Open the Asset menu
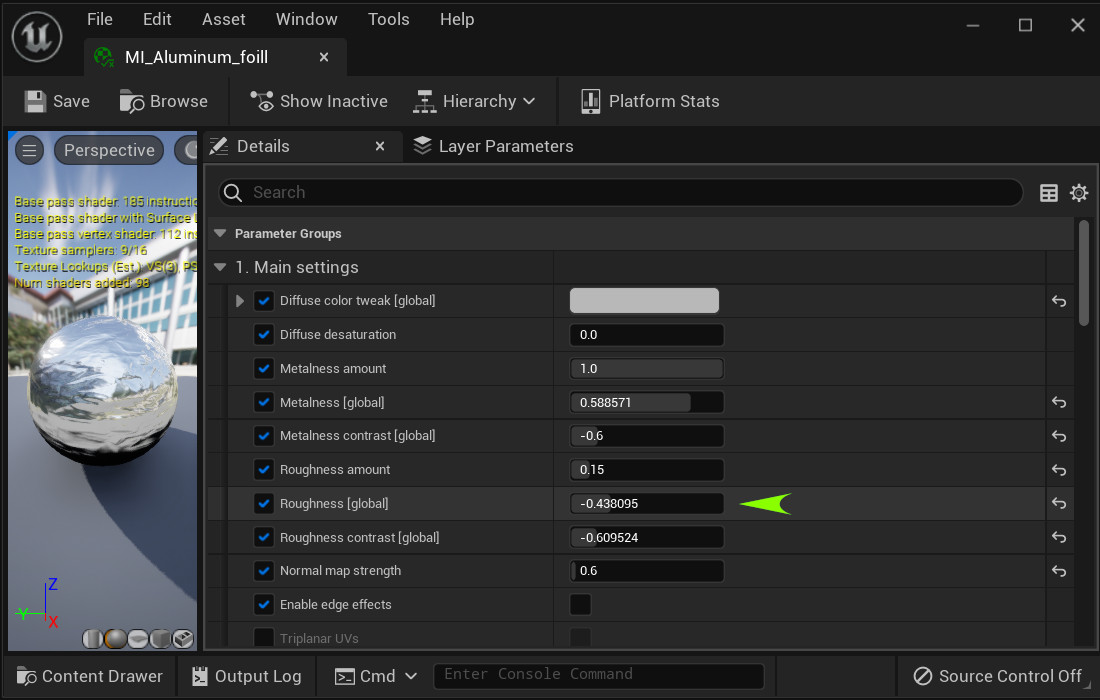The height and width of the screenshot is (700, 1100). click(223, 19)
